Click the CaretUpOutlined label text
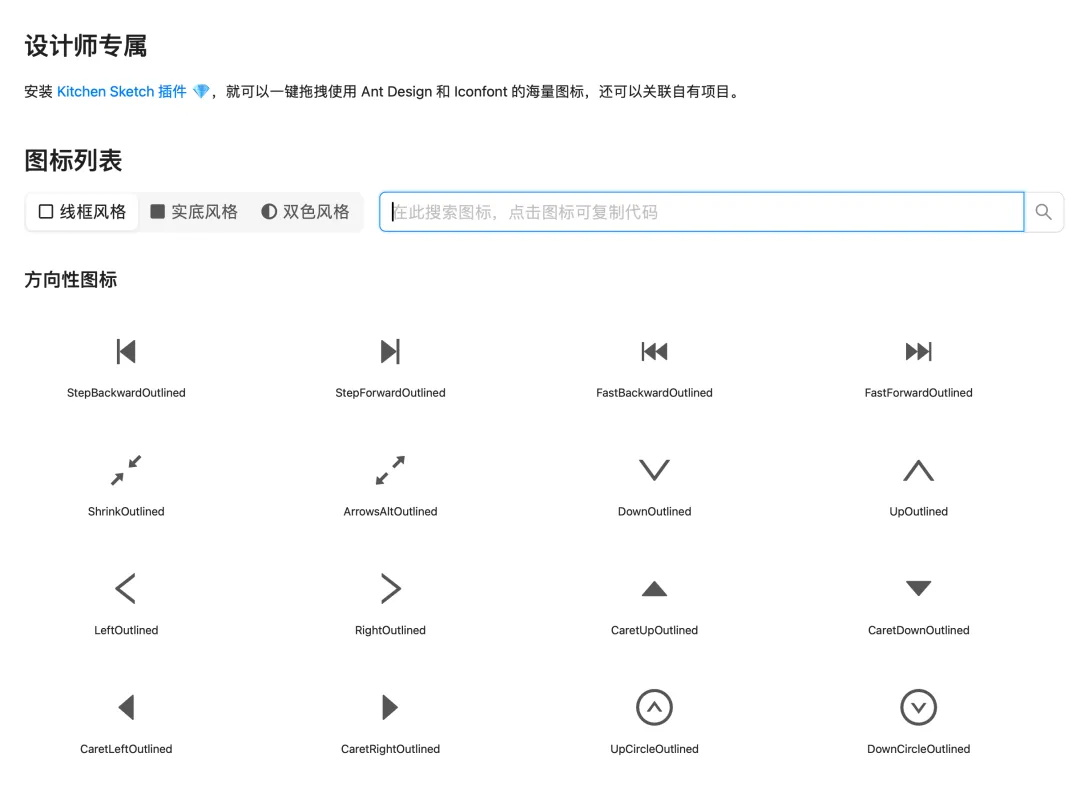Viewport: 1080px width, 805px height. [x=654, y=630]
